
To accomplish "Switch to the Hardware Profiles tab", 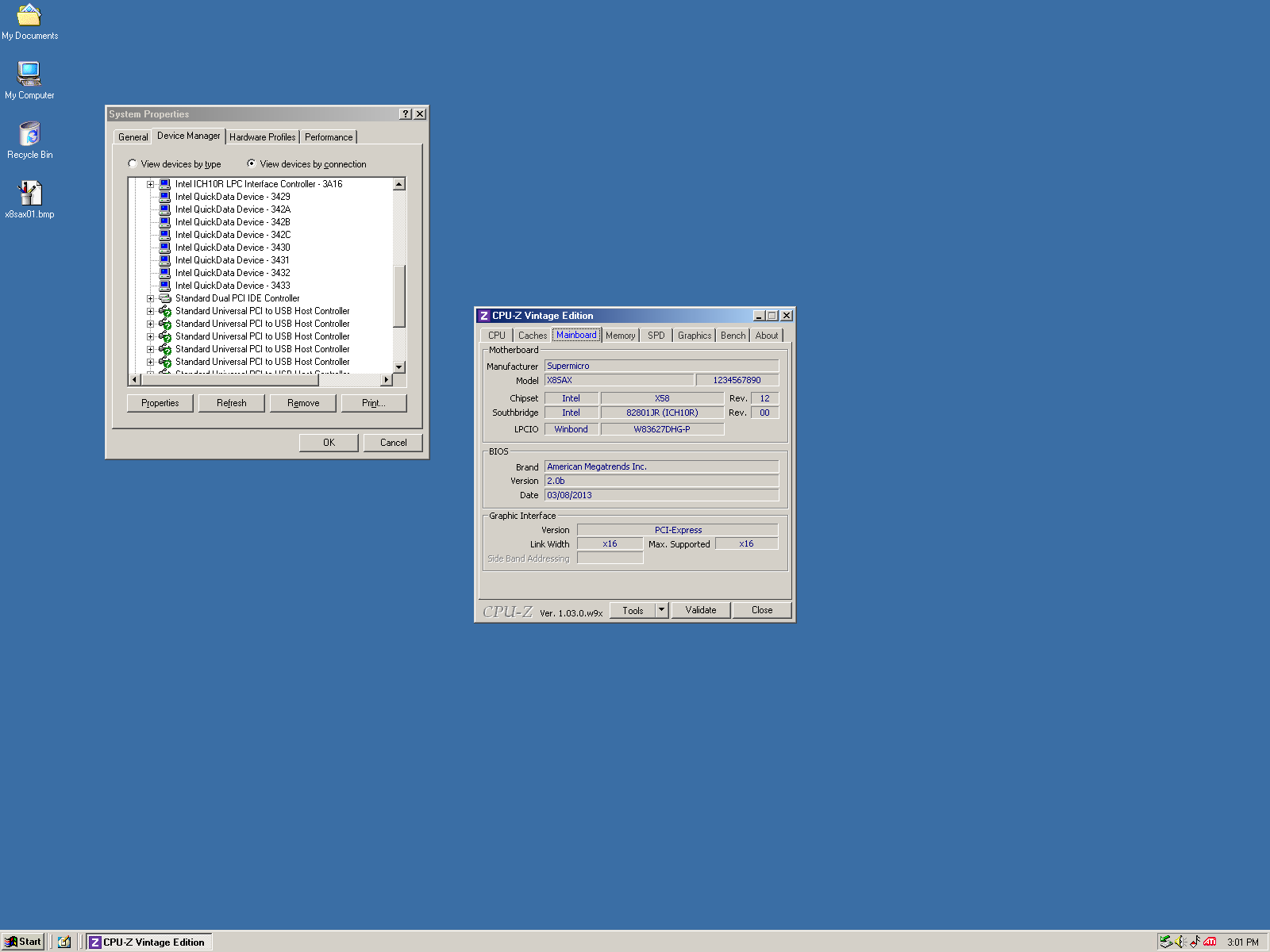I will (x=262, y=137).
